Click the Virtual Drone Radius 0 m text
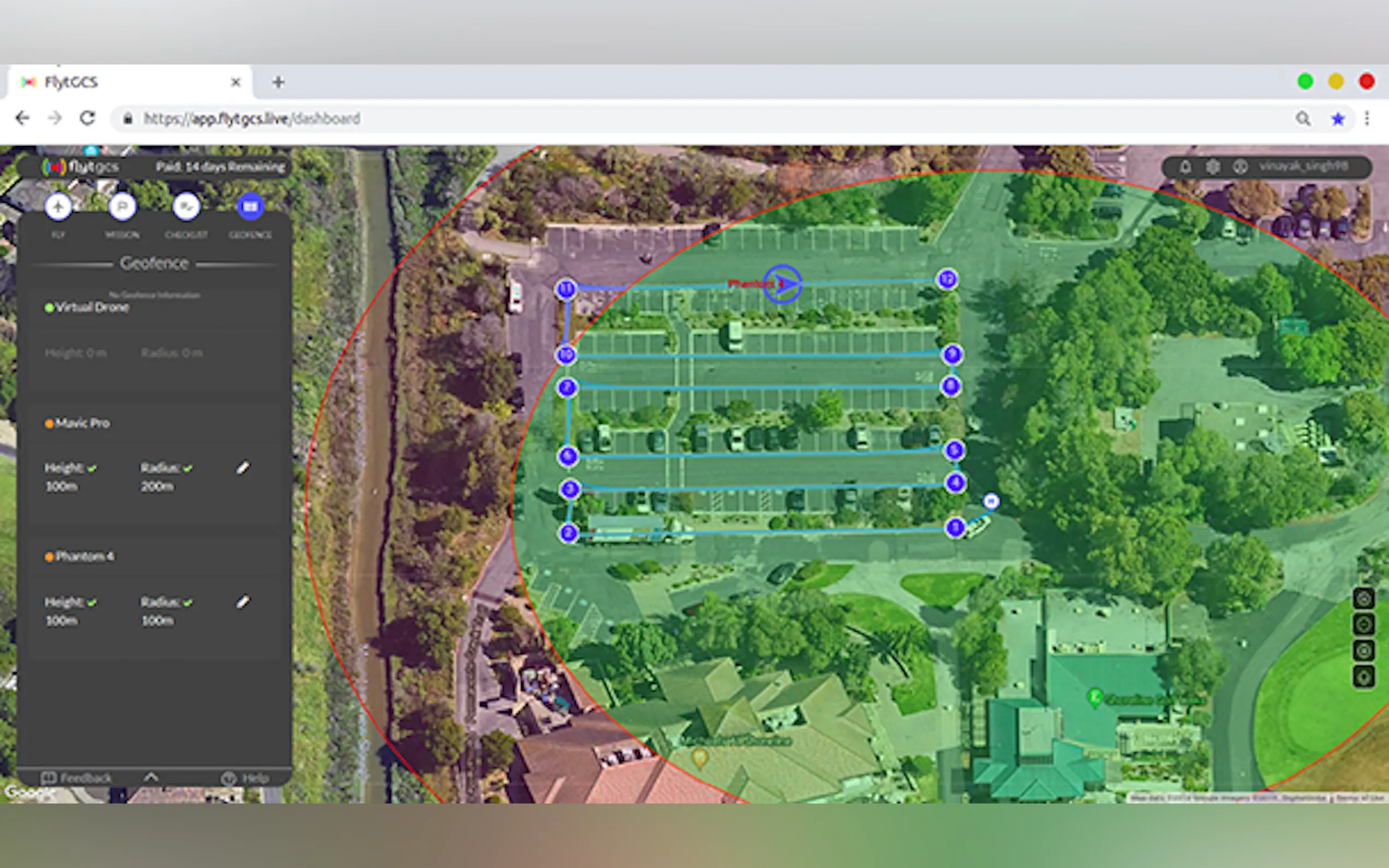Image resolution: width=1389 pixels, height=868 pixels. pos(172,353)
